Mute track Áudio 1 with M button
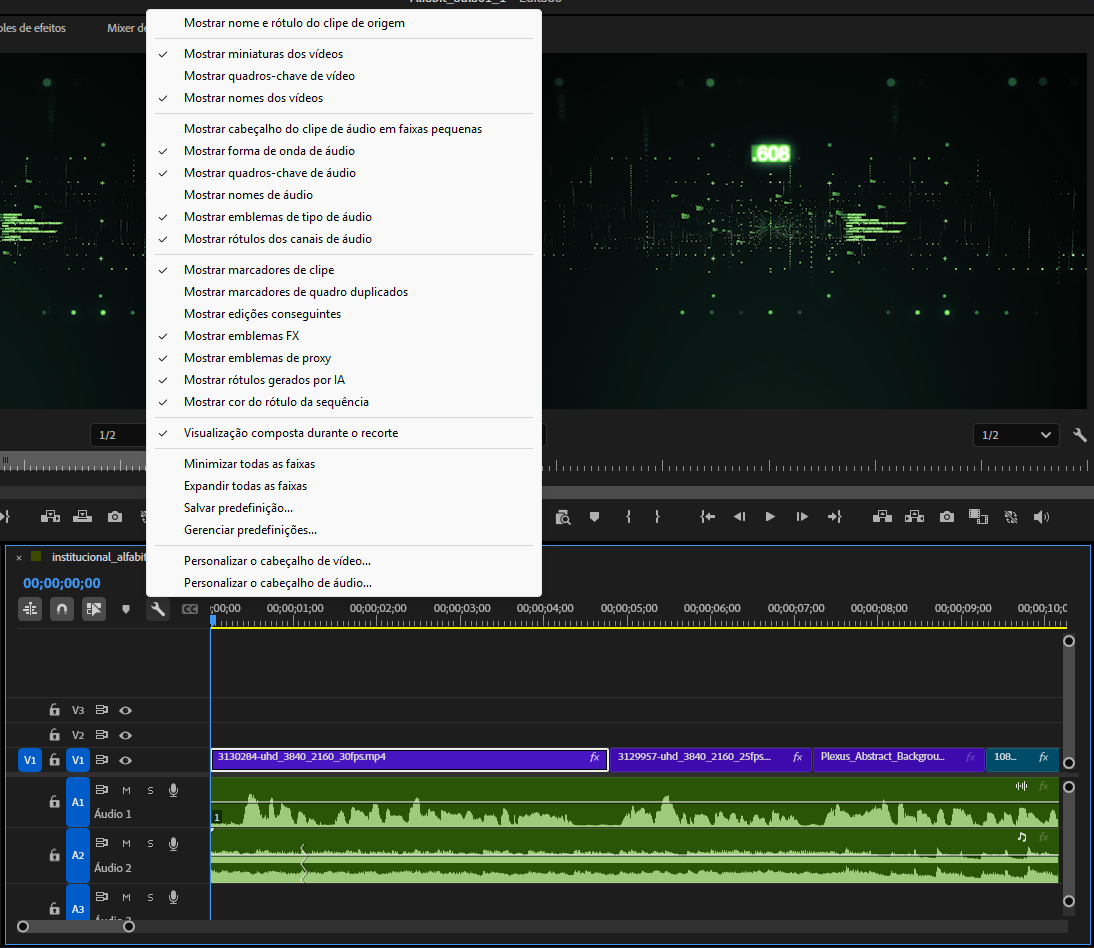 126,790
